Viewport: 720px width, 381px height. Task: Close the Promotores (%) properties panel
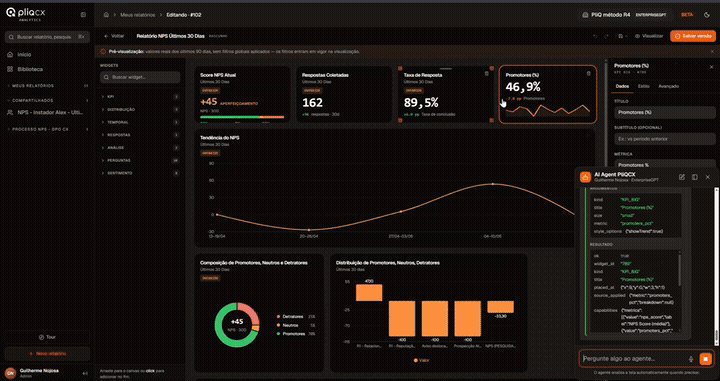712,67
